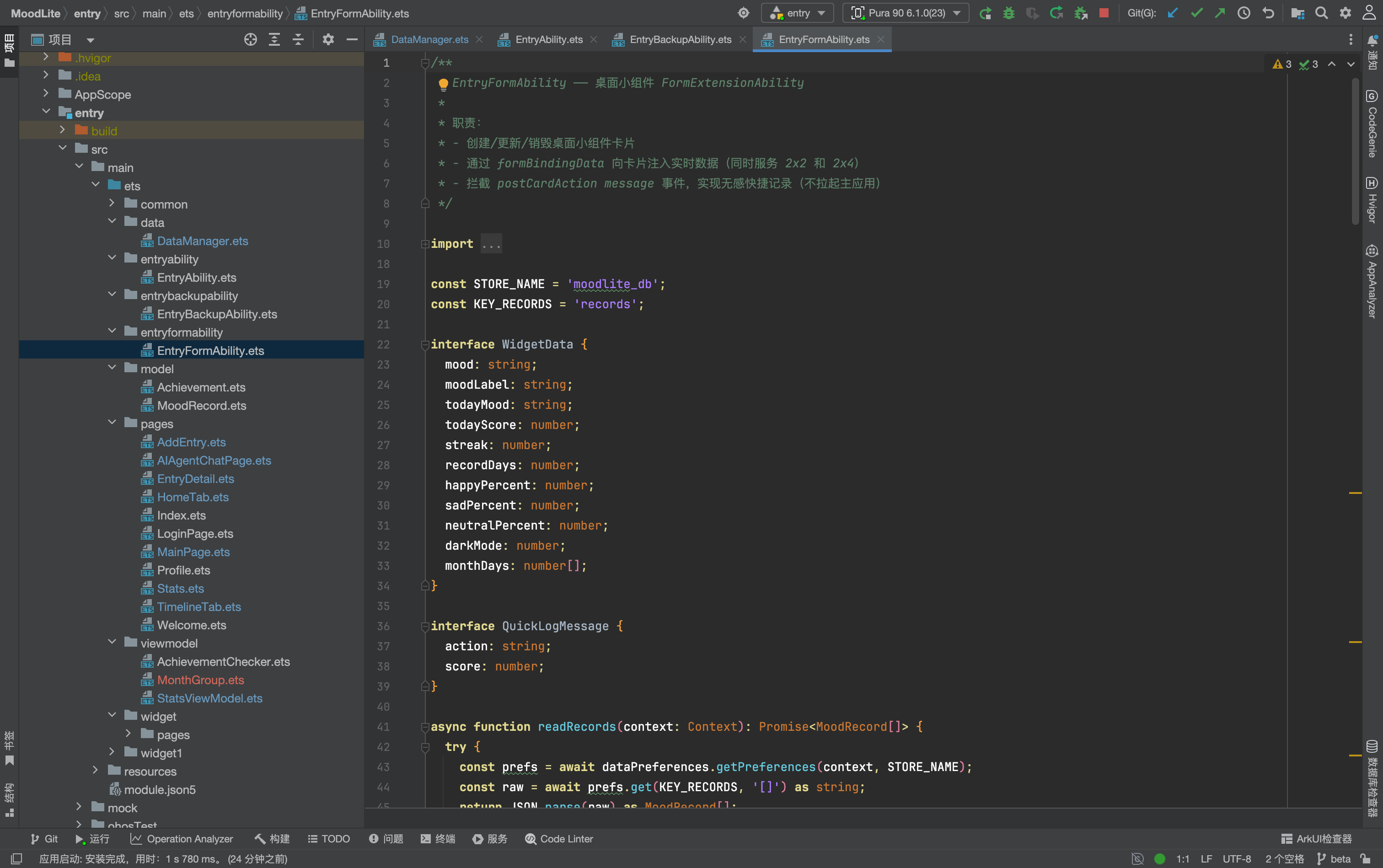This screenshot has height=868, width=1383.
Task: Push commits with the green up-right arrow
Action: point(1220,13)
